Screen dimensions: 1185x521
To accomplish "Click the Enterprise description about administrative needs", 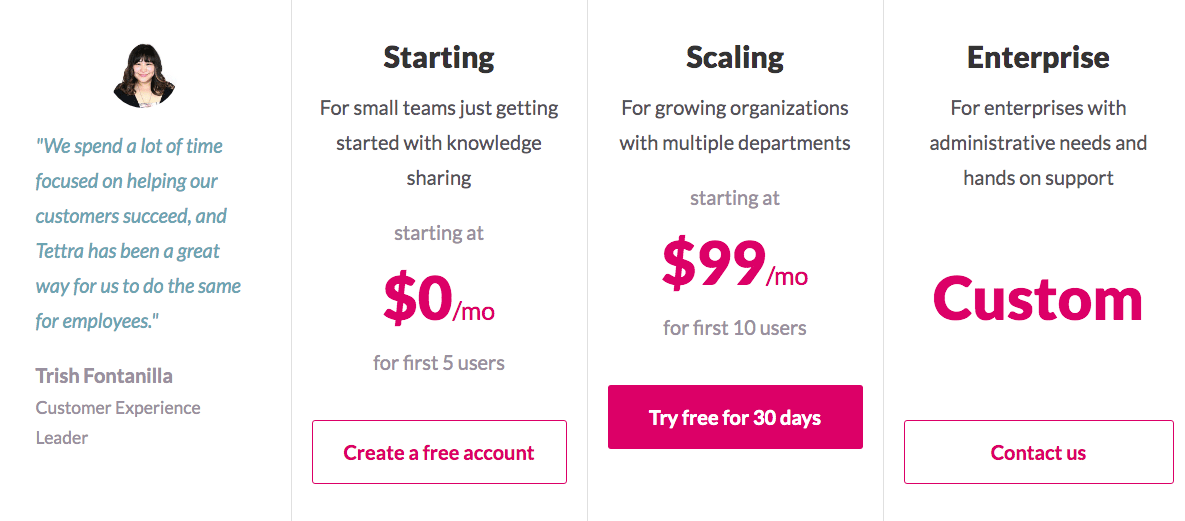I will click(1038, 143).
